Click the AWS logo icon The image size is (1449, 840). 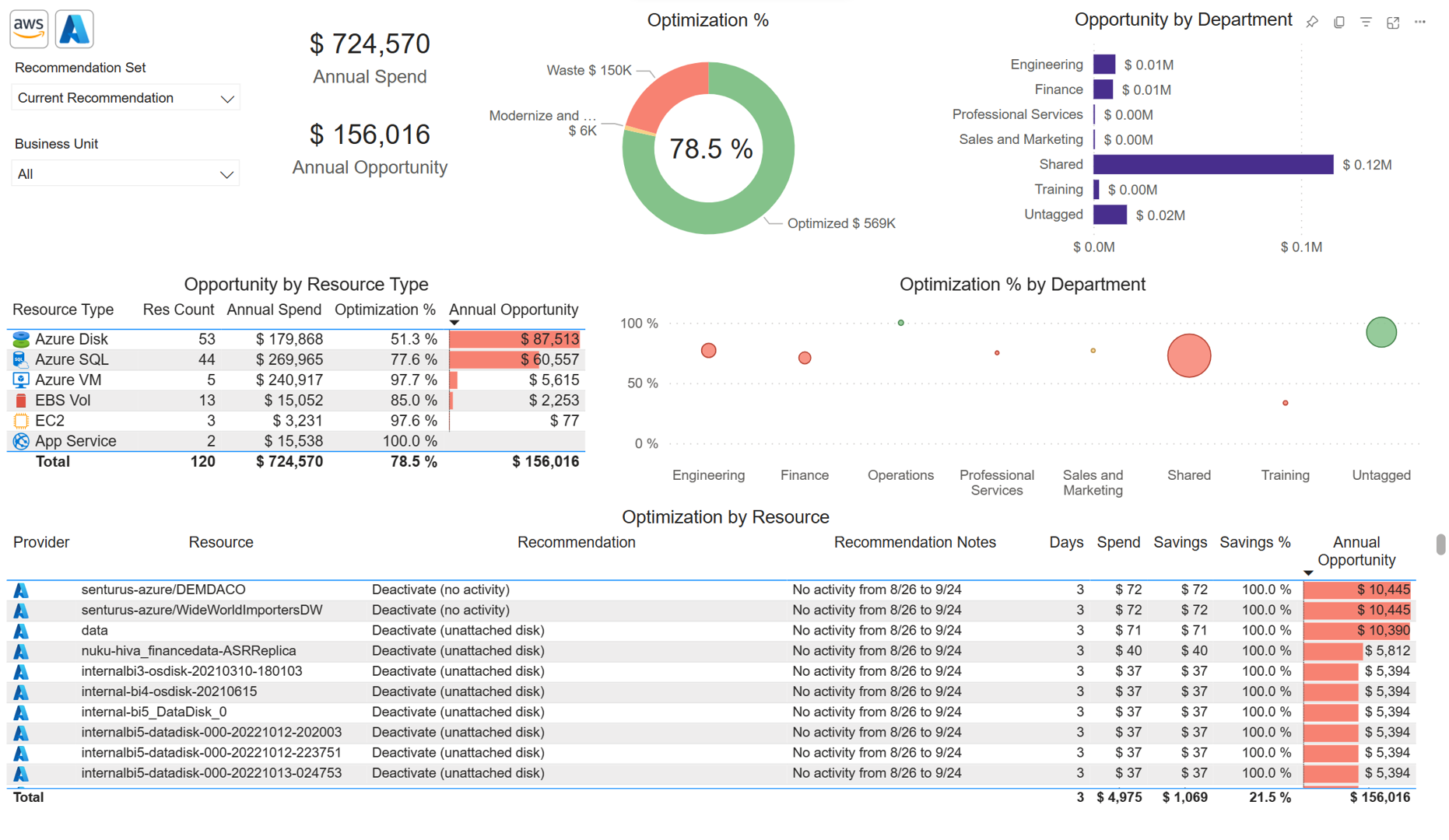(x=28, y=28)
